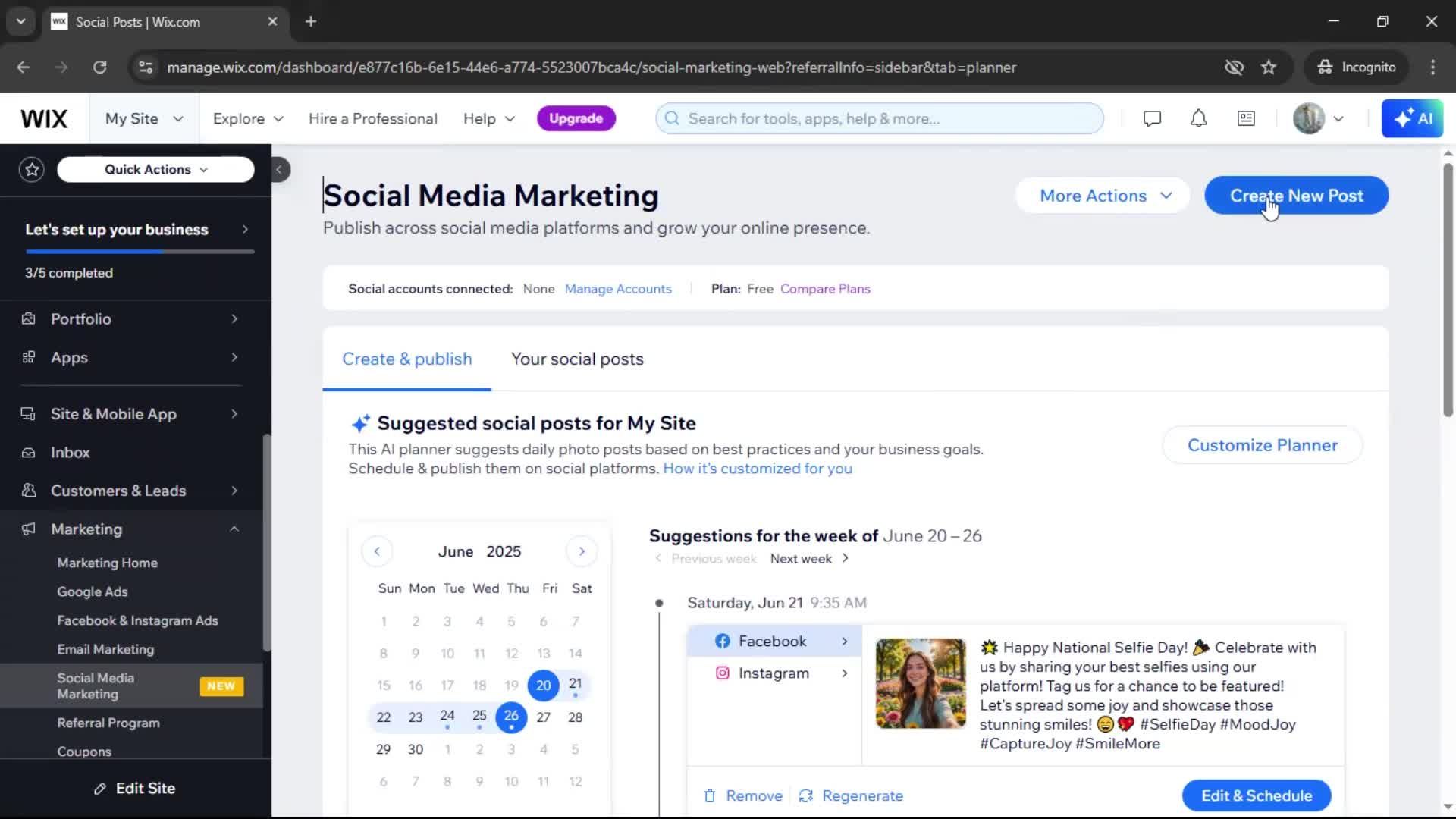This screenshot has width=1456, height=819.
Task: Switch to Your social posts tab
Action: click(577, 359)
